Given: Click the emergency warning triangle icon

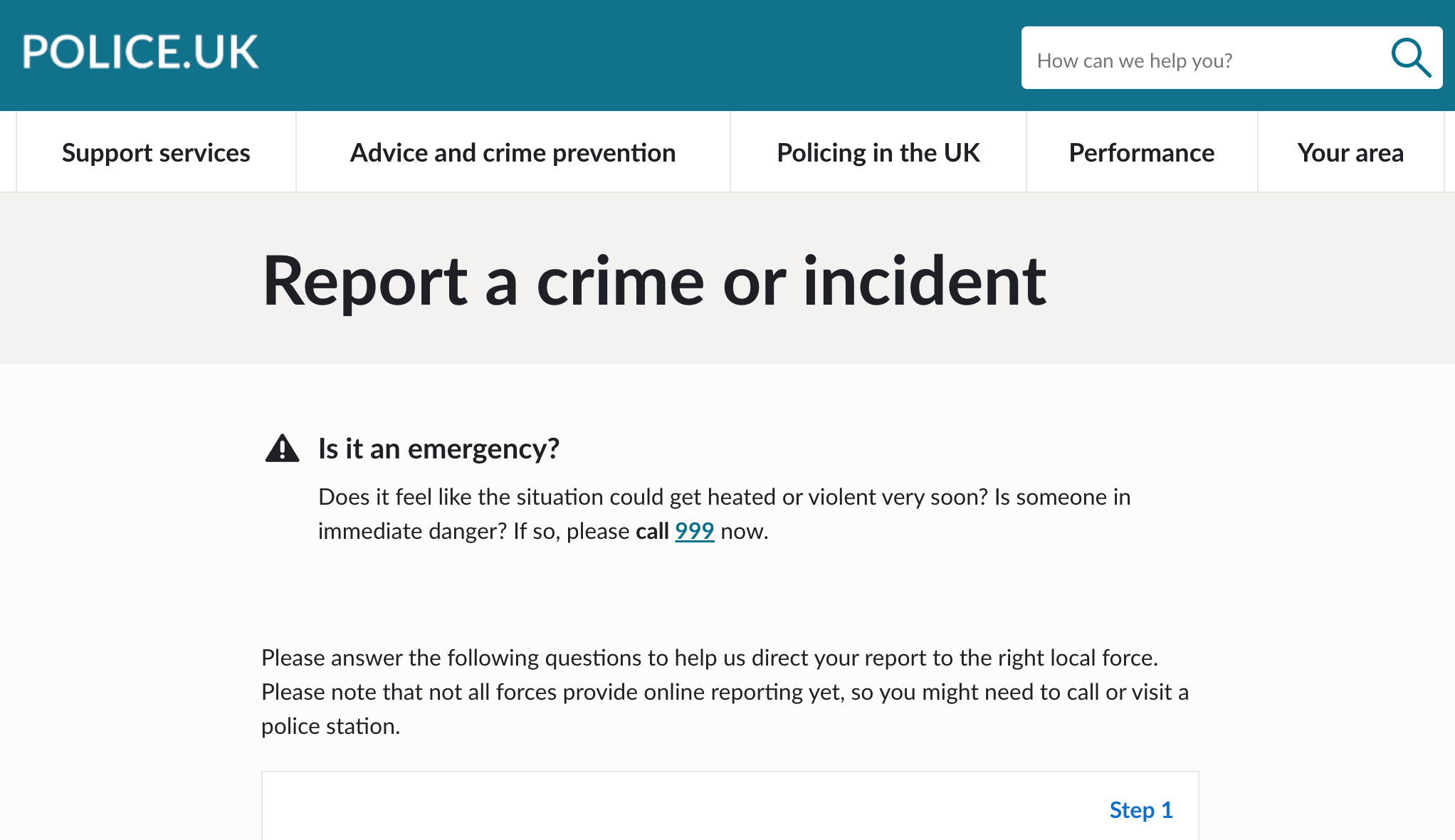Looking at the screenshot, I should (283, 448).
